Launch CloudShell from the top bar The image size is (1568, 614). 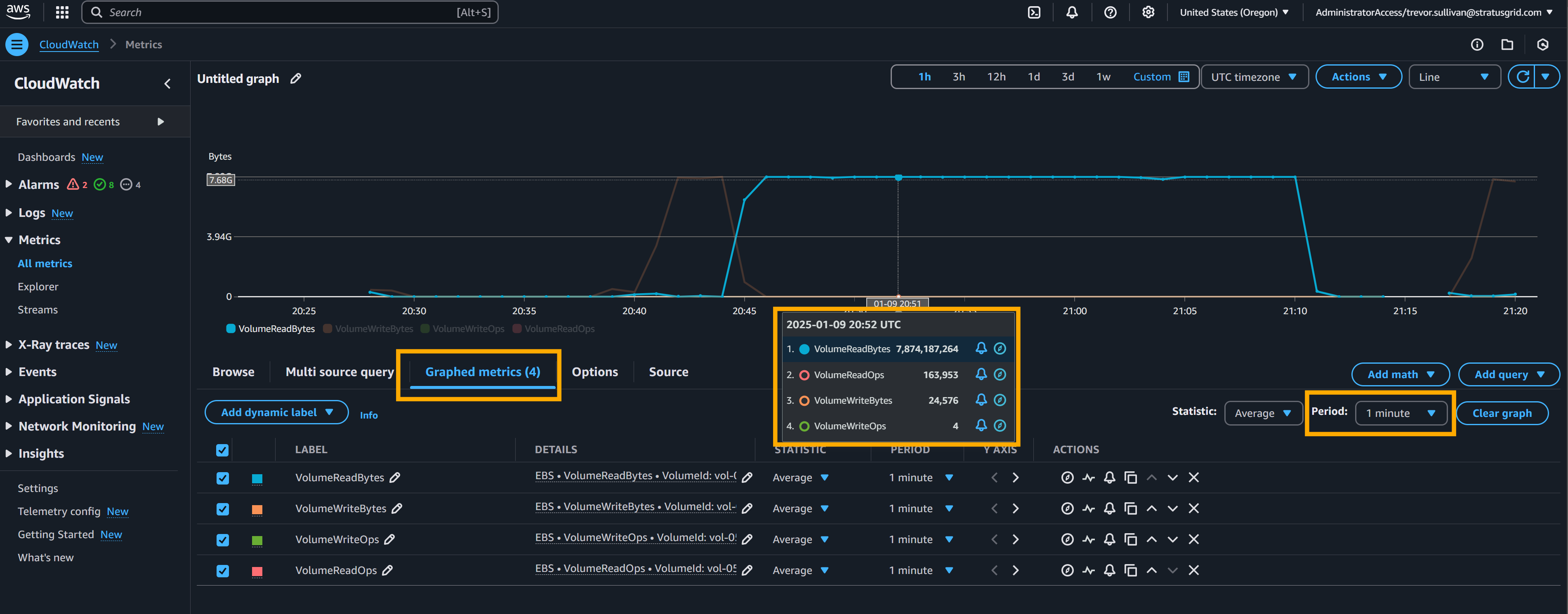pyautogui.click(x=1033, y=12)
